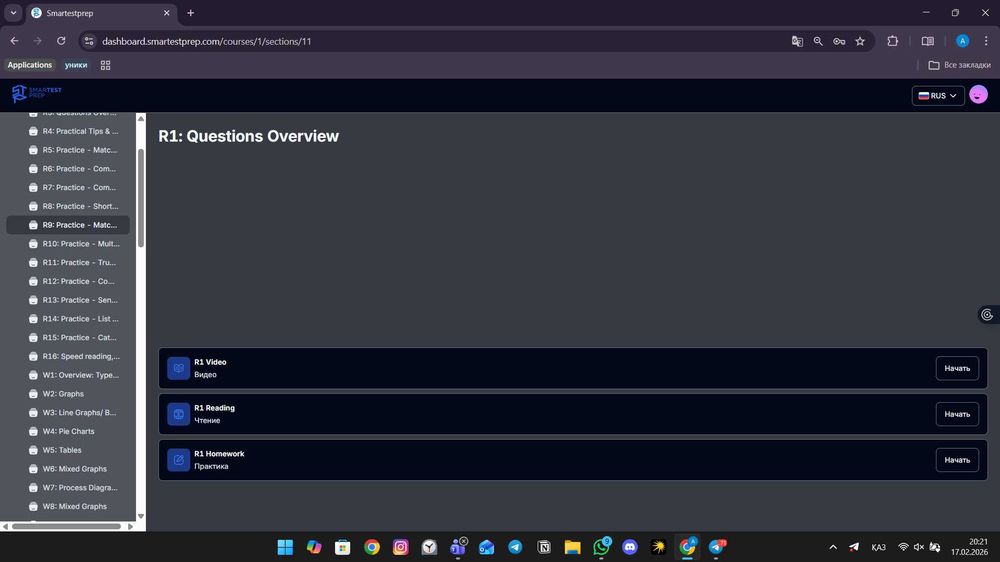
Task: Open the W2: Graphs section
Action: [x=68, y=394]
